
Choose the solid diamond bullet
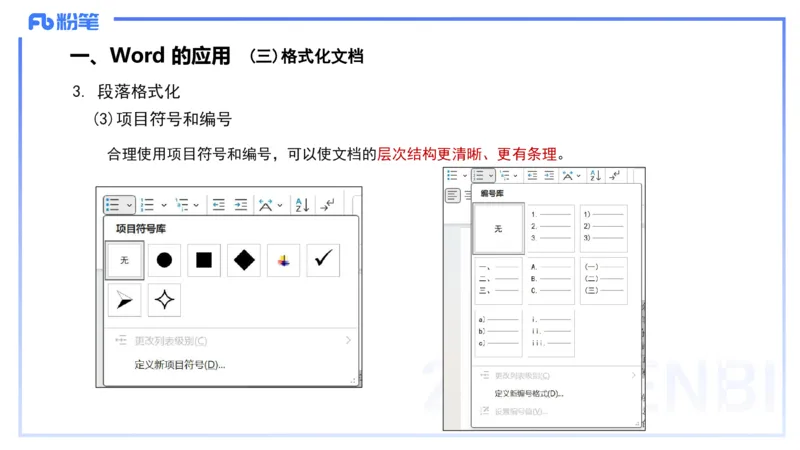coord(244,260)
